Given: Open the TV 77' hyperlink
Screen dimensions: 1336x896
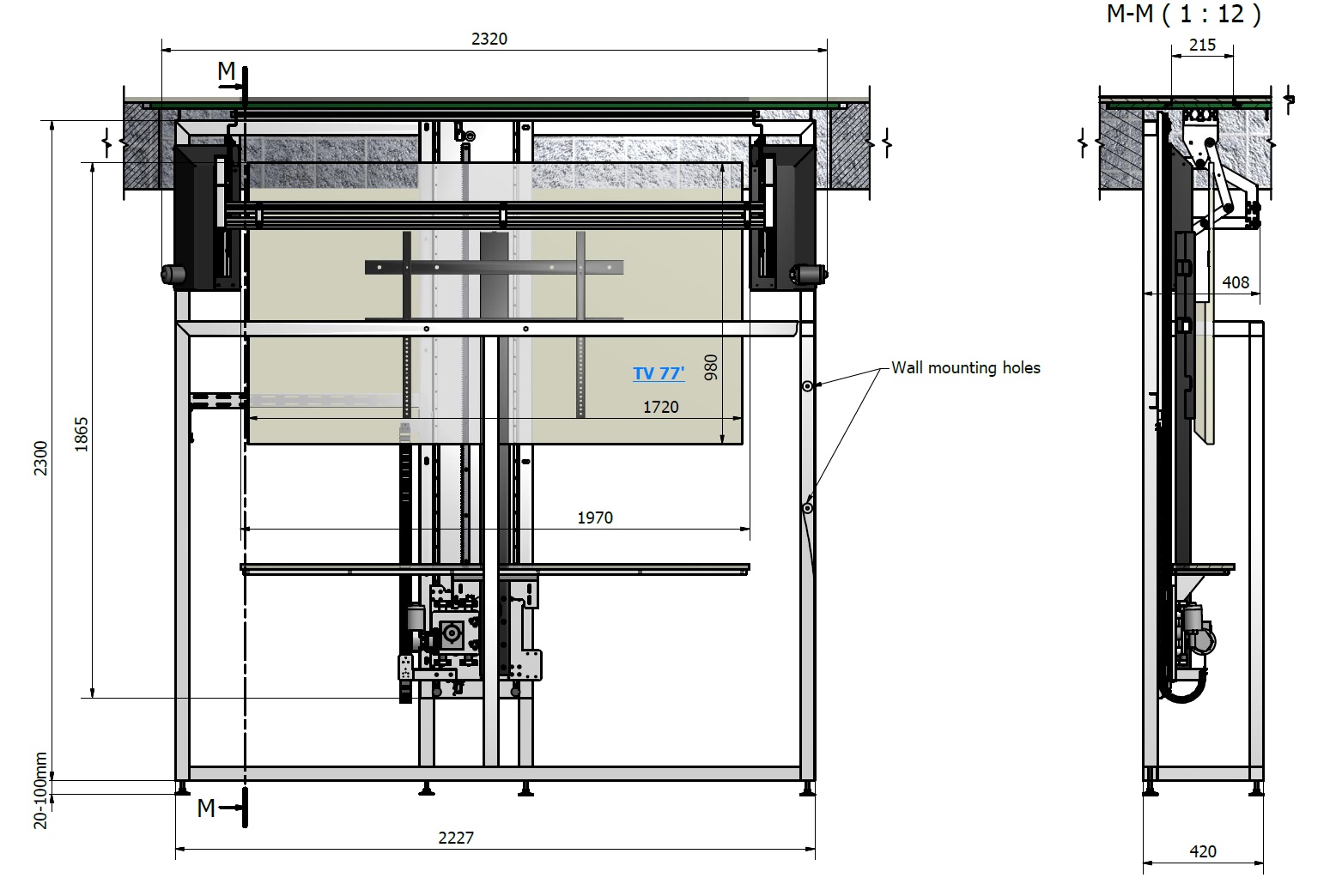Looking at the screenshot, I should (659, 373).
